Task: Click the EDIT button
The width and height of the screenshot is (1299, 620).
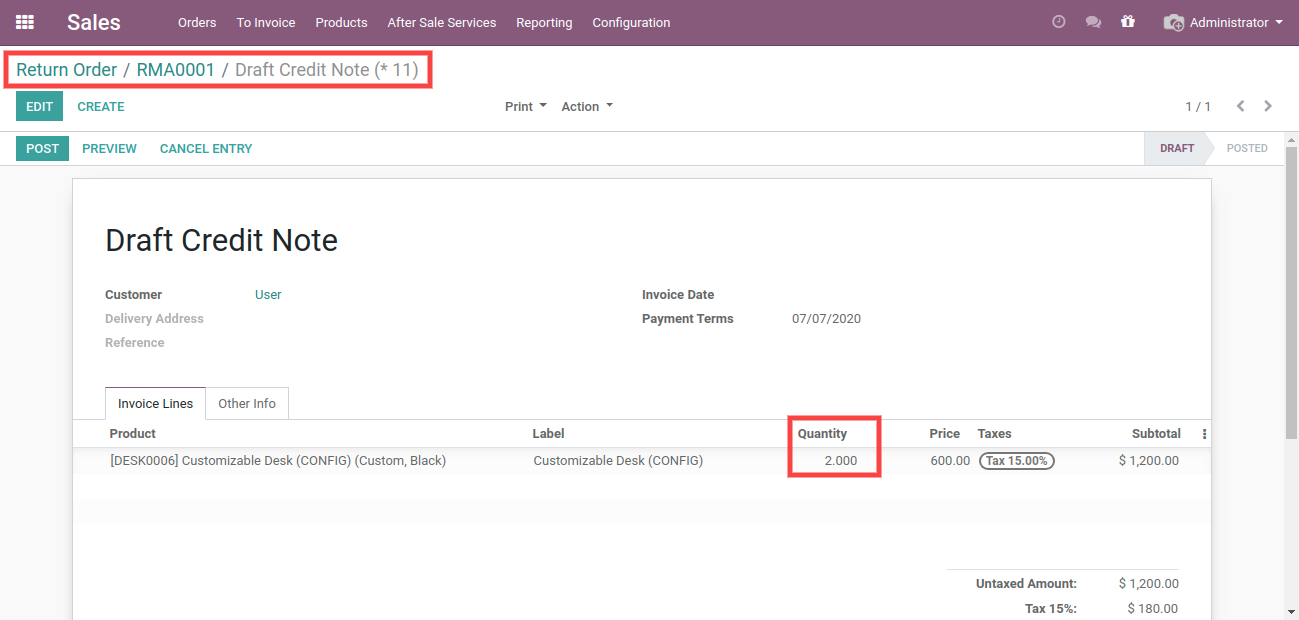Action: pos(39,107)
